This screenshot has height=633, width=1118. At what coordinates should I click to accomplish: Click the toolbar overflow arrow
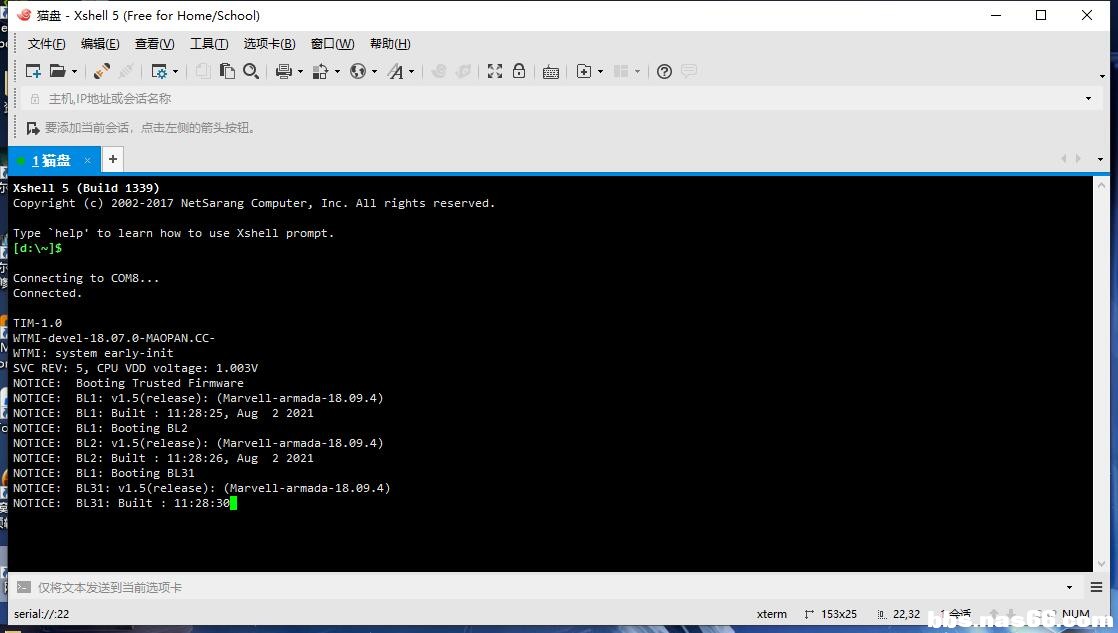[x=1102, y=76]
